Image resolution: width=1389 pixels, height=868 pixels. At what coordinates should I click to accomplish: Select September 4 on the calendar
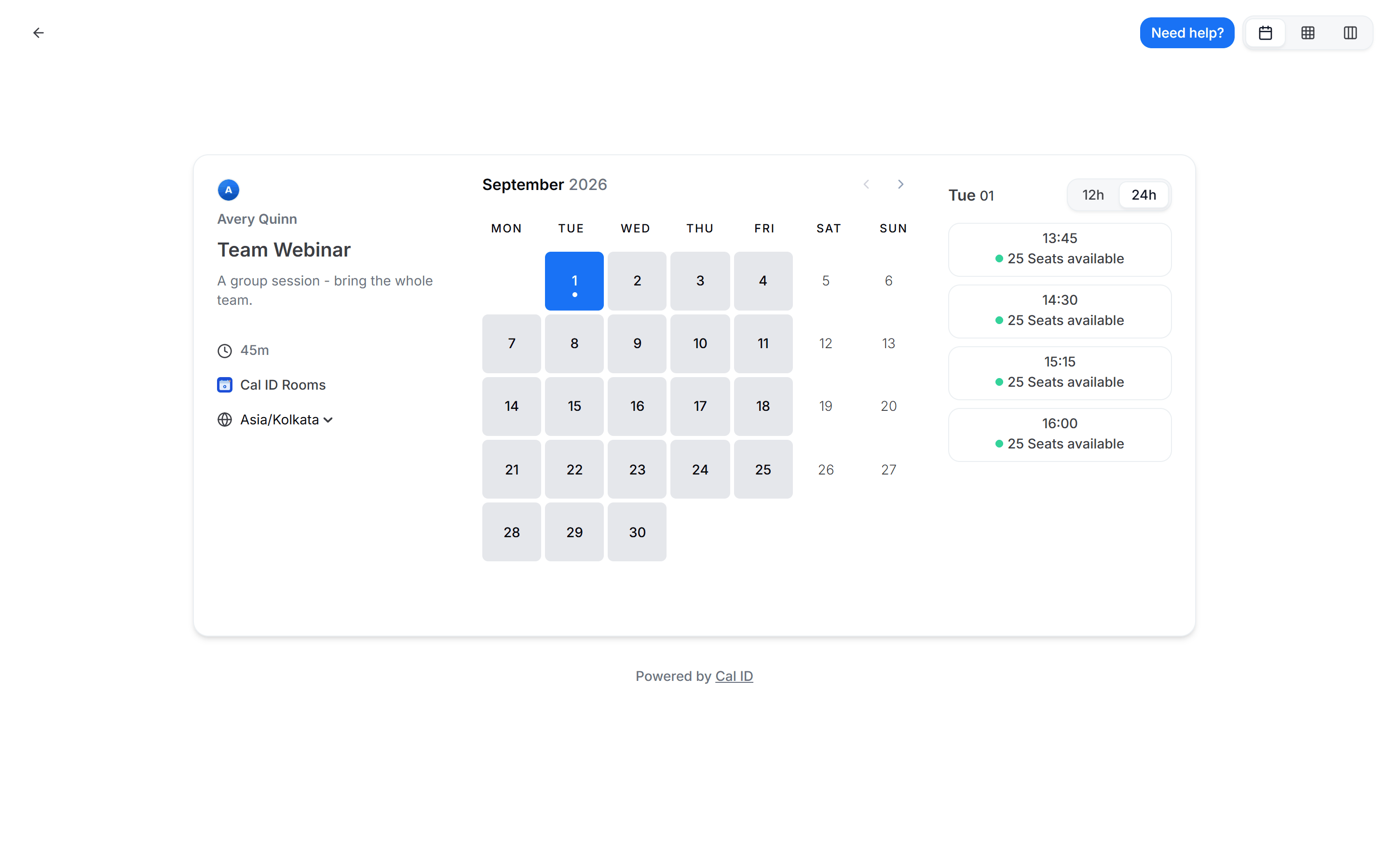tap(763, 281)
